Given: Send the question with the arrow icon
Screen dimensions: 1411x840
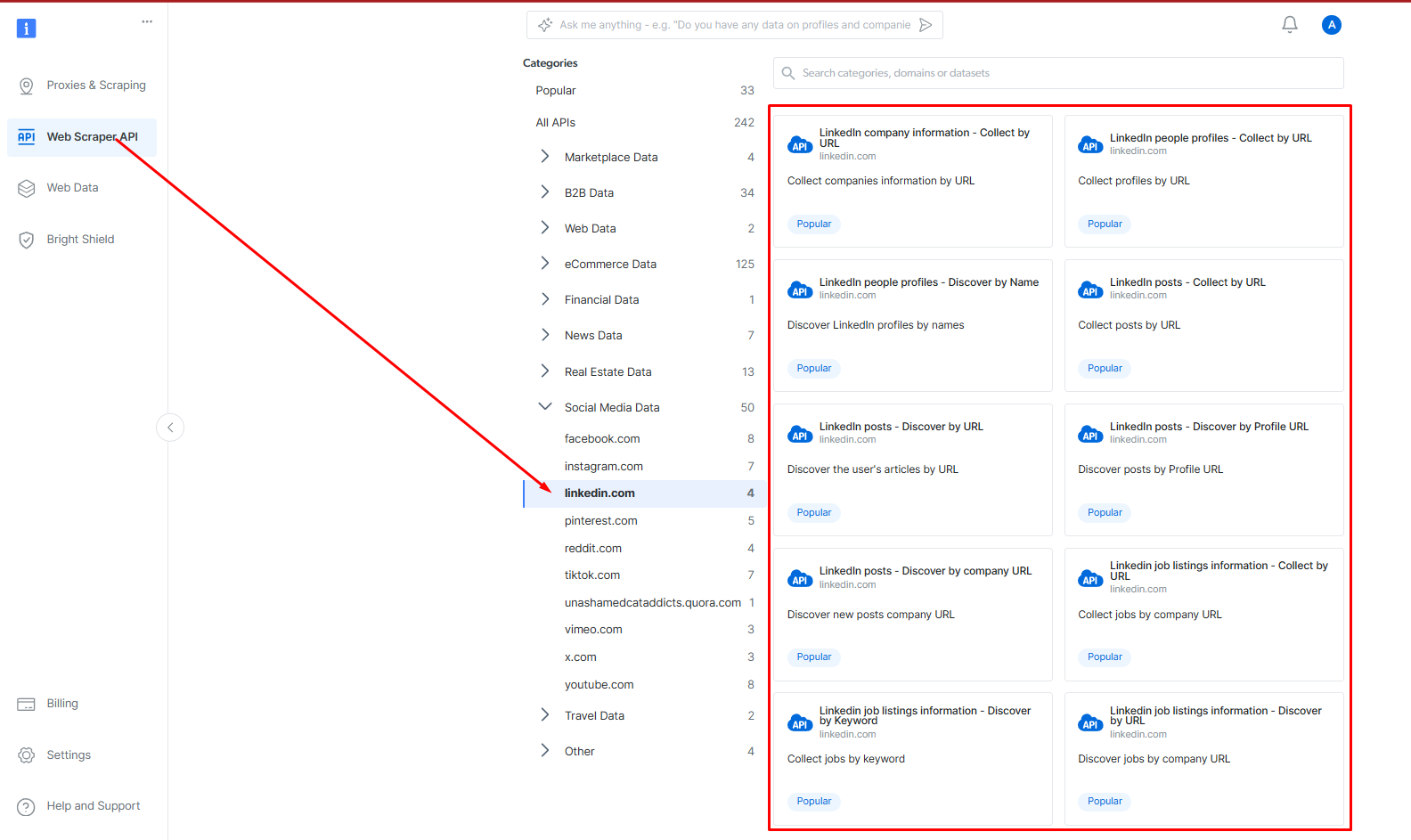Looking at the screenshot, I should 926,25.
